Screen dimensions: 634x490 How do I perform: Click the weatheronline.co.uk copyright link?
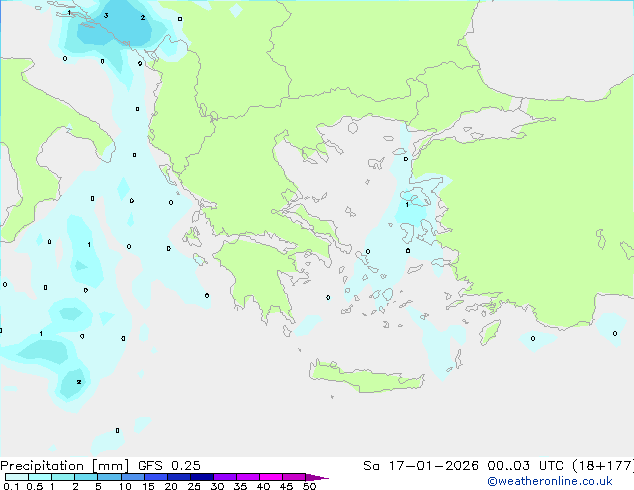click(550, 482)
